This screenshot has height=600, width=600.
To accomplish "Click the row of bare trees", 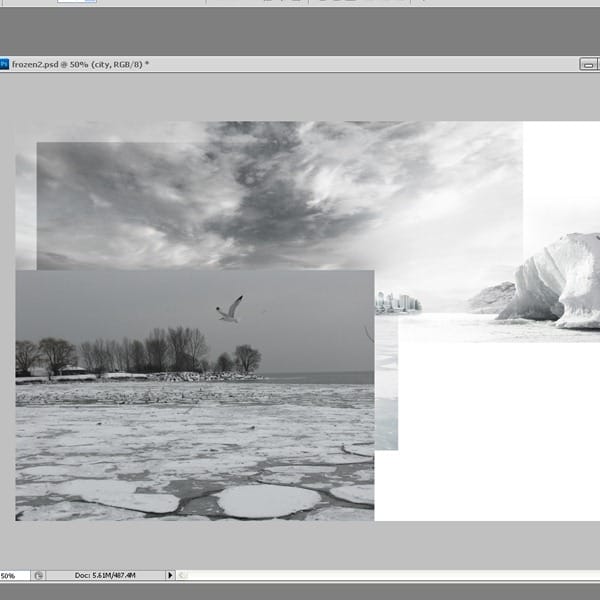I will (x=150, y=352).
